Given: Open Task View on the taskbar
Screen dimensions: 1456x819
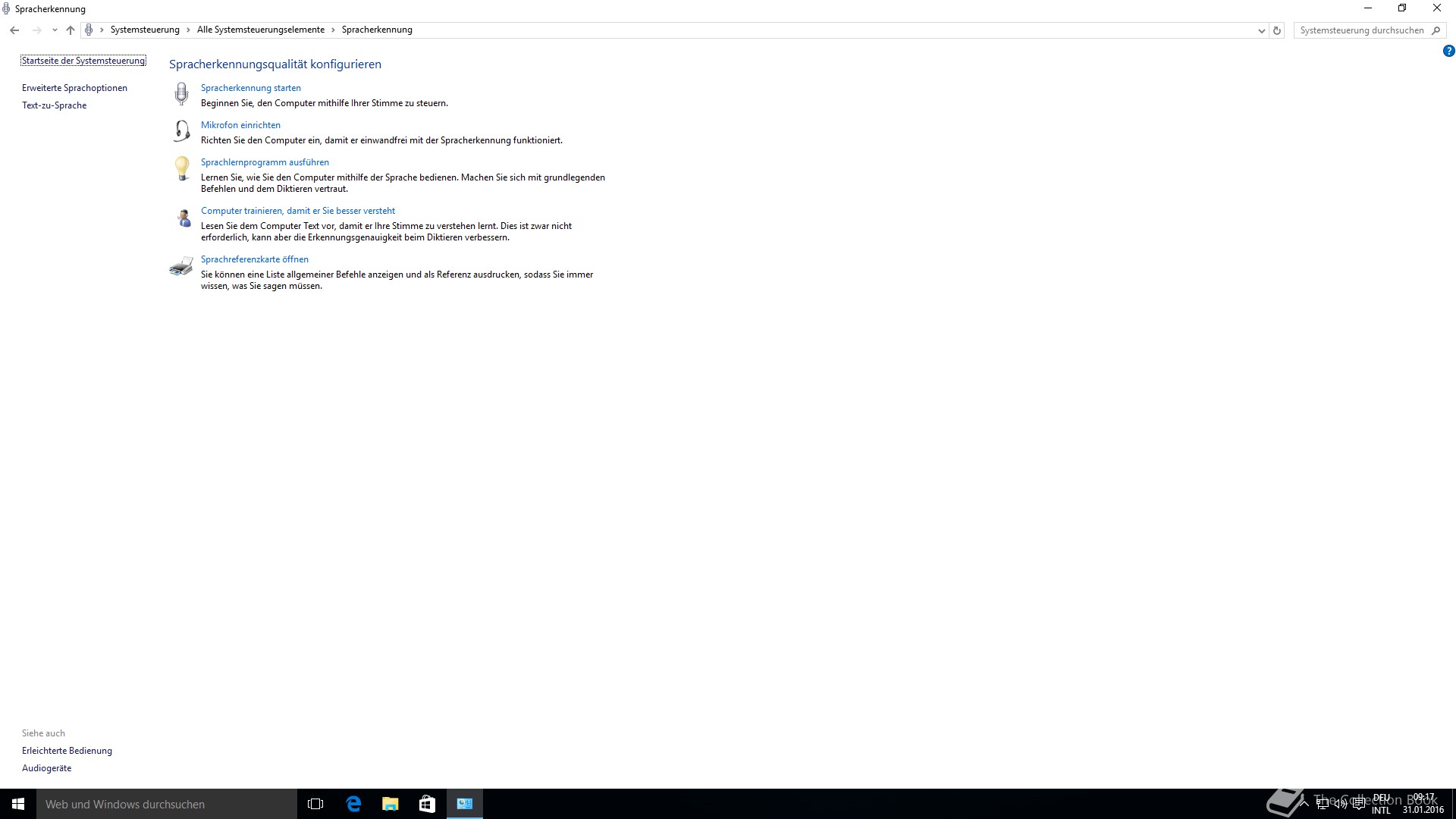Looking at the screenshot, I should (315, 804).
